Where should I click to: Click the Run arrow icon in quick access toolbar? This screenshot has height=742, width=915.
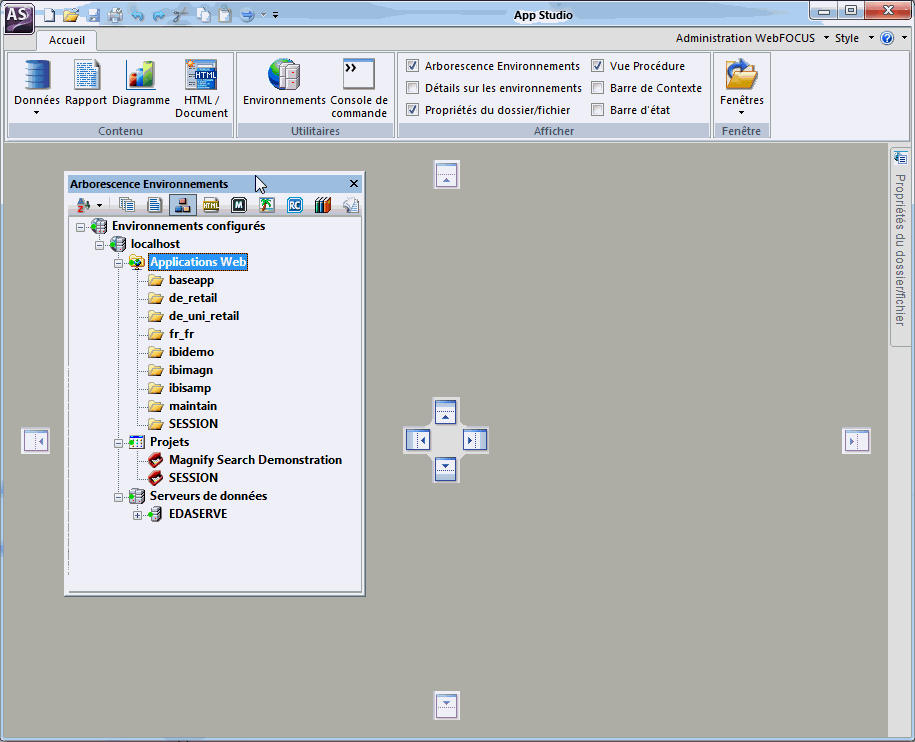[x=247, y=15]
